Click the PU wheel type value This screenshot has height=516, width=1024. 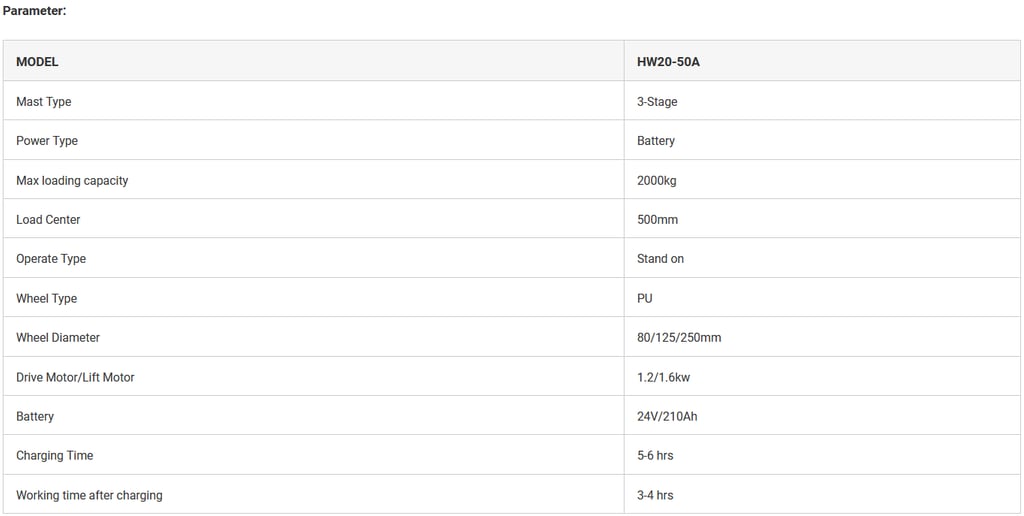tap(645, 299)
